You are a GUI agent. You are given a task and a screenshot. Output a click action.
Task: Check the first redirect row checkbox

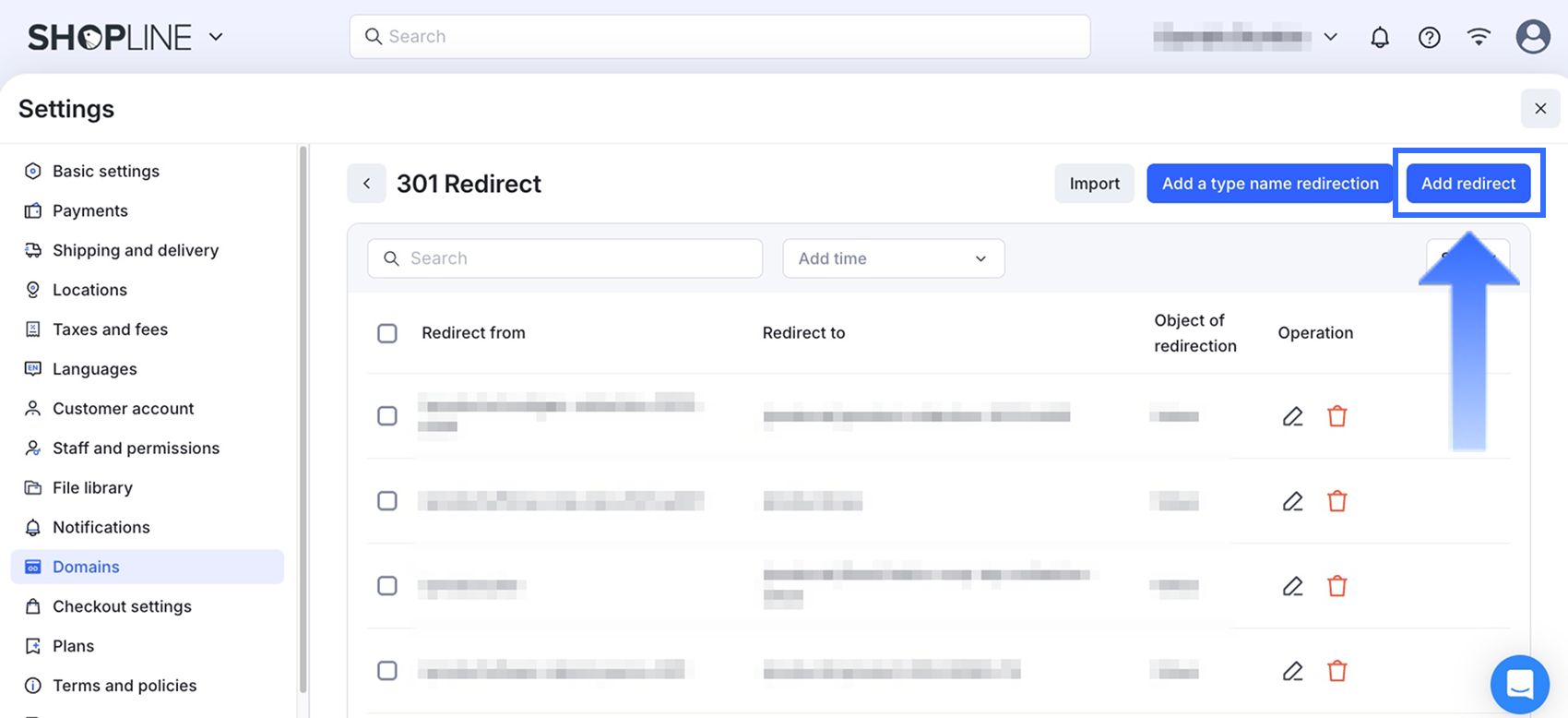(387, 416)
